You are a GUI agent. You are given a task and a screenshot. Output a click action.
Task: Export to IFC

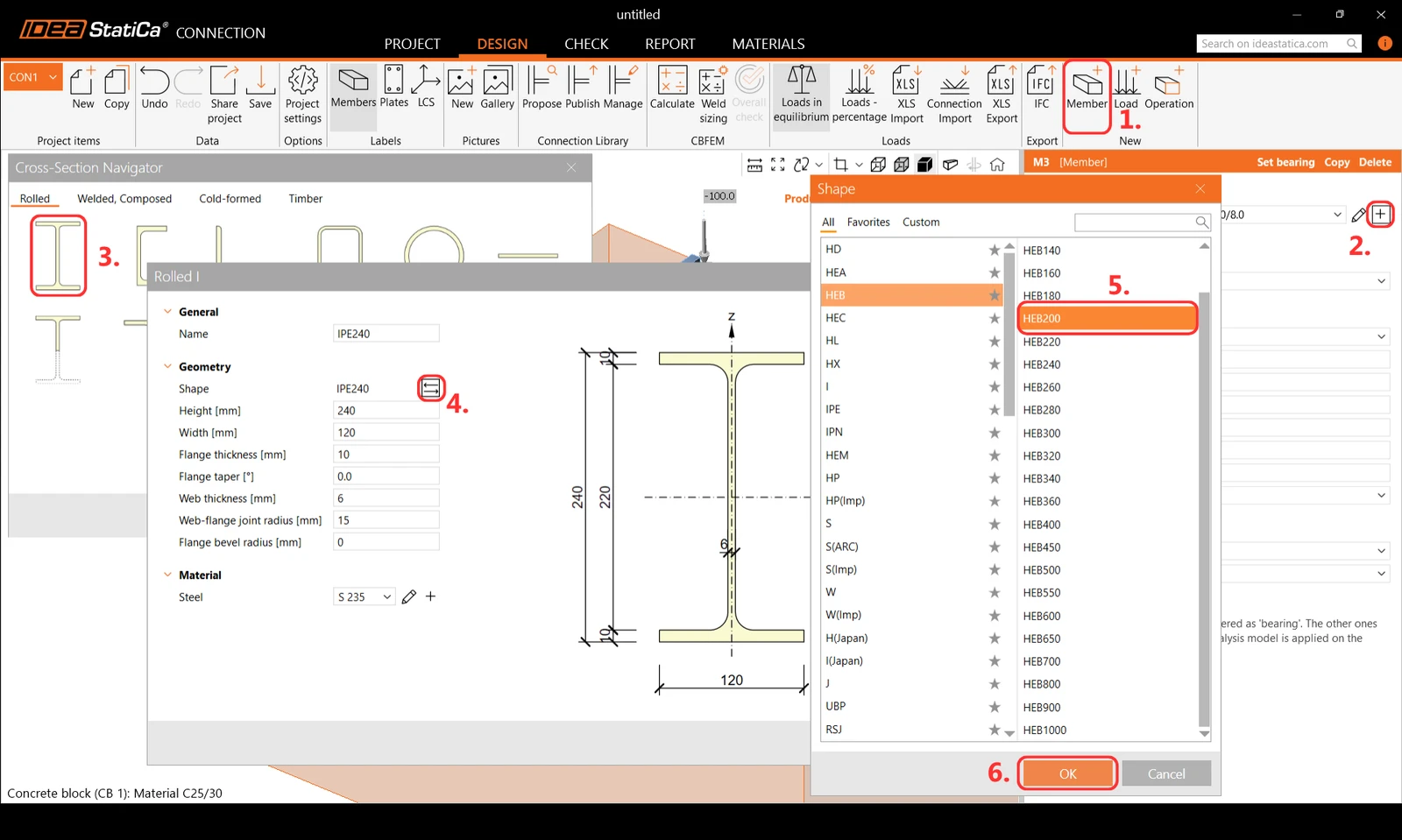coord(1041,88)
